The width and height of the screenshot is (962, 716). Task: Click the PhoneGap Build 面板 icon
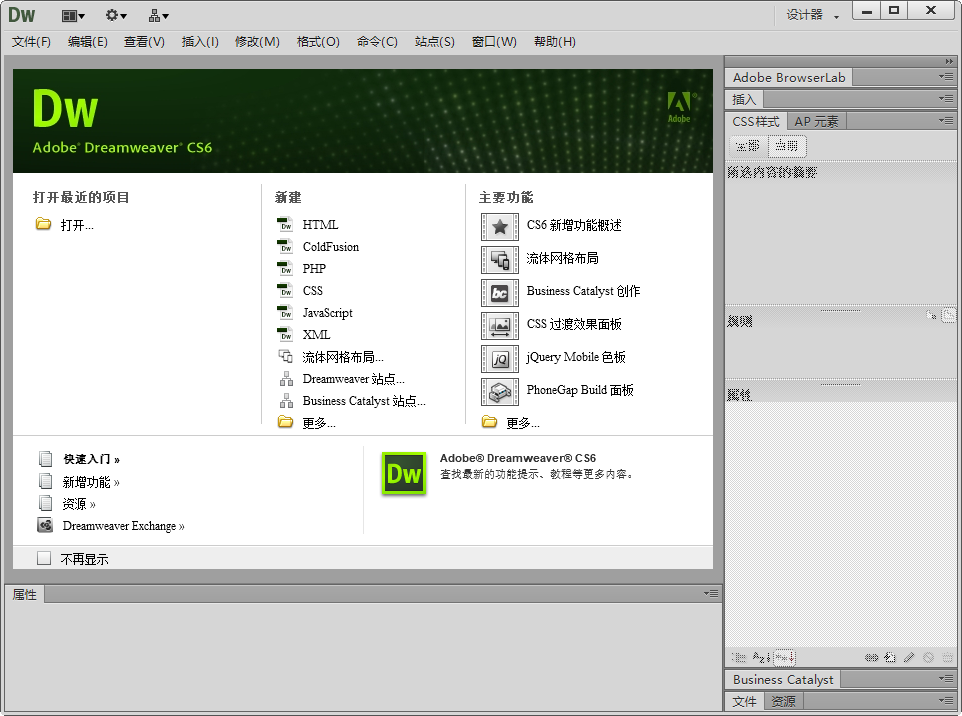pos(499,392)
